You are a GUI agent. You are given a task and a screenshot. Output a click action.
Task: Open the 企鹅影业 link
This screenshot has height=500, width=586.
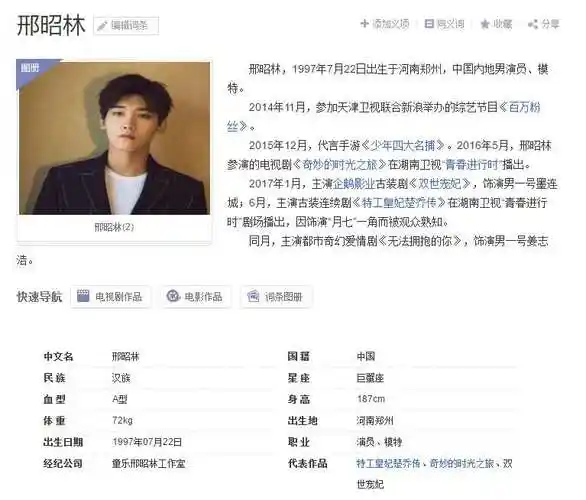354,183
